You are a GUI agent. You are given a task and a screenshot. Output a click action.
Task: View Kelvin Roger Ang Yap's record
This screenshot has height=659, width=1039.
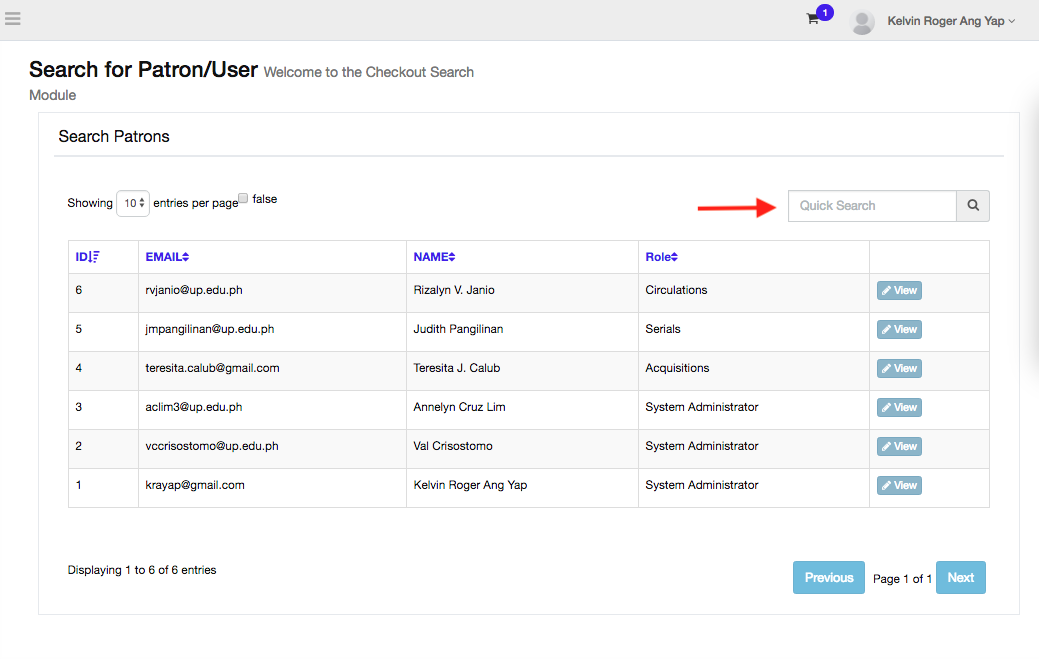point(899,485)
